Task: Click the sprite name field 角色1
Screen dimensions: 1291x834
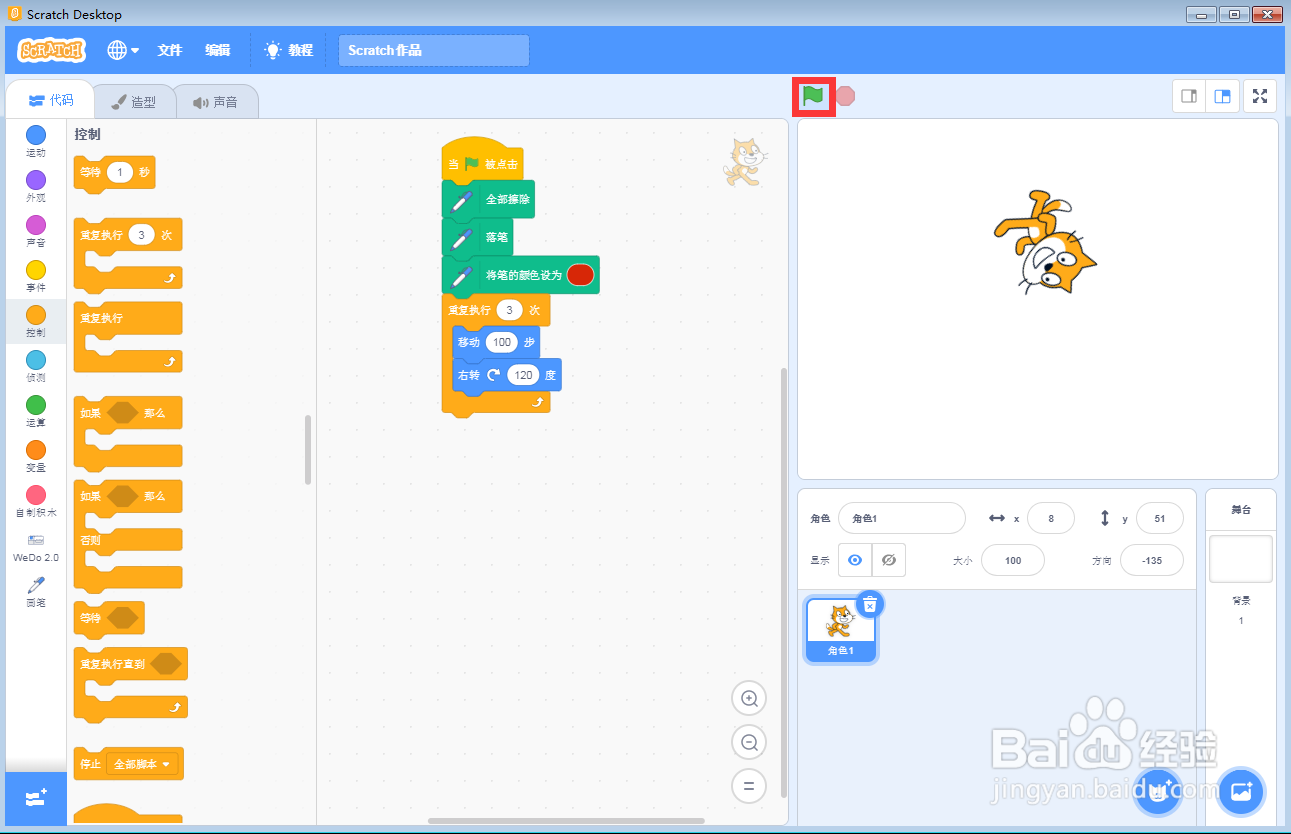Action: point(902,519)
